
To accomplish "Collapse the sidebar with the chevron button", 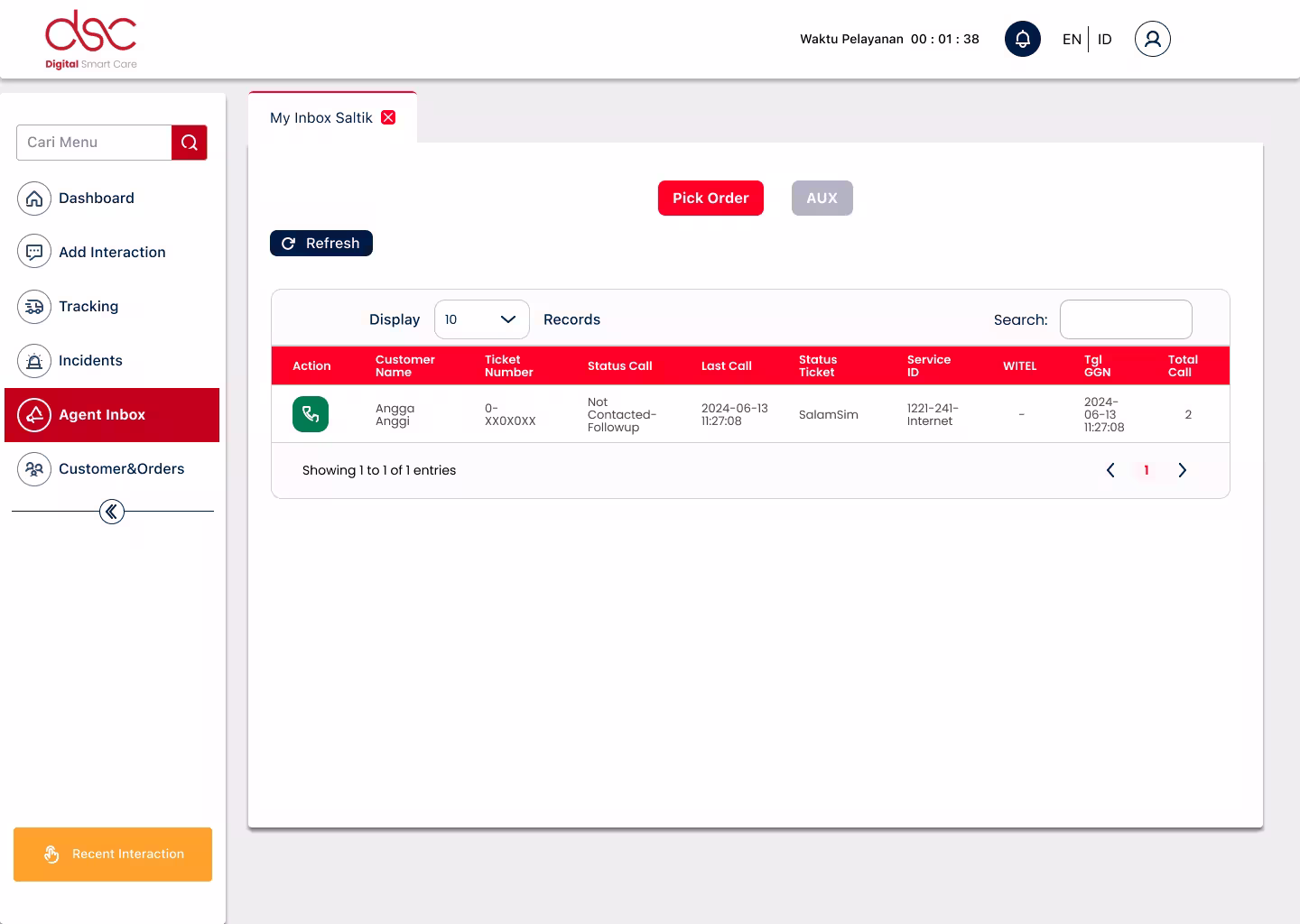I will (x=111, y=511).
